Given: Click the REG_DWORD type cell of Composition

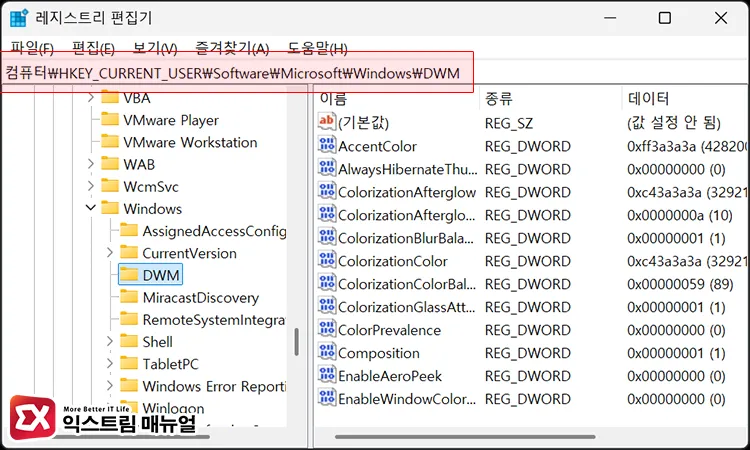Looking at the screenshot, I should click(528, 353).
